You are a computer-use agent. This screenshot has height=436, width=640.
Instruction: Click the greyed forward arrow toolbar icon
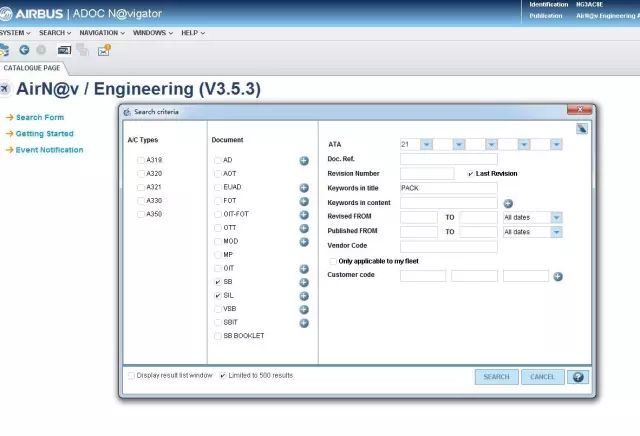[41, 50]
